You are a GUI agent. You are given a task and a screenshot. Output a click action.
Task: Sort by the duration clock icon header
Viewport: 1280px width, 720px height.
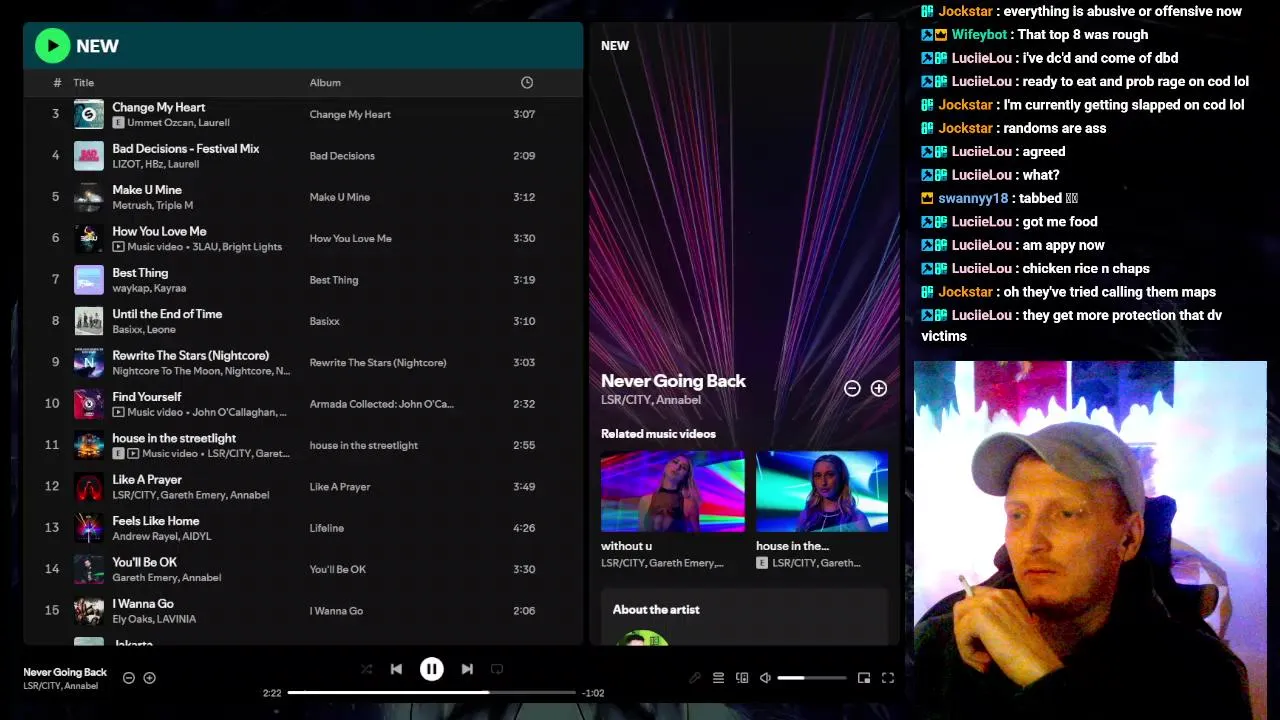point(527,83)
